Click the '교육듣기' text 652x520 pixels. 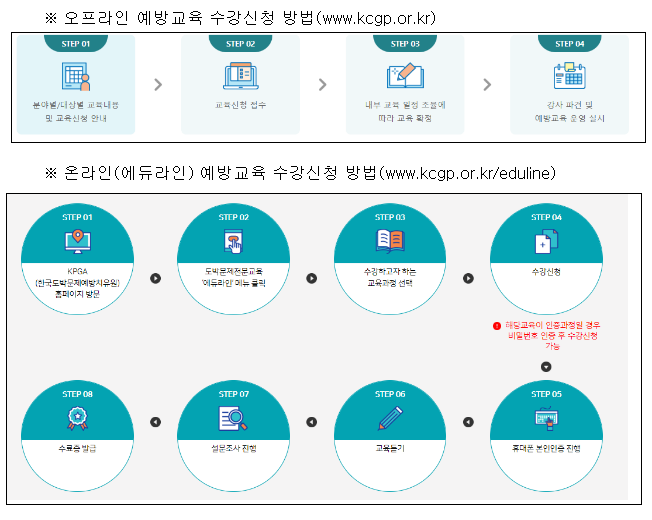[390, 448]
